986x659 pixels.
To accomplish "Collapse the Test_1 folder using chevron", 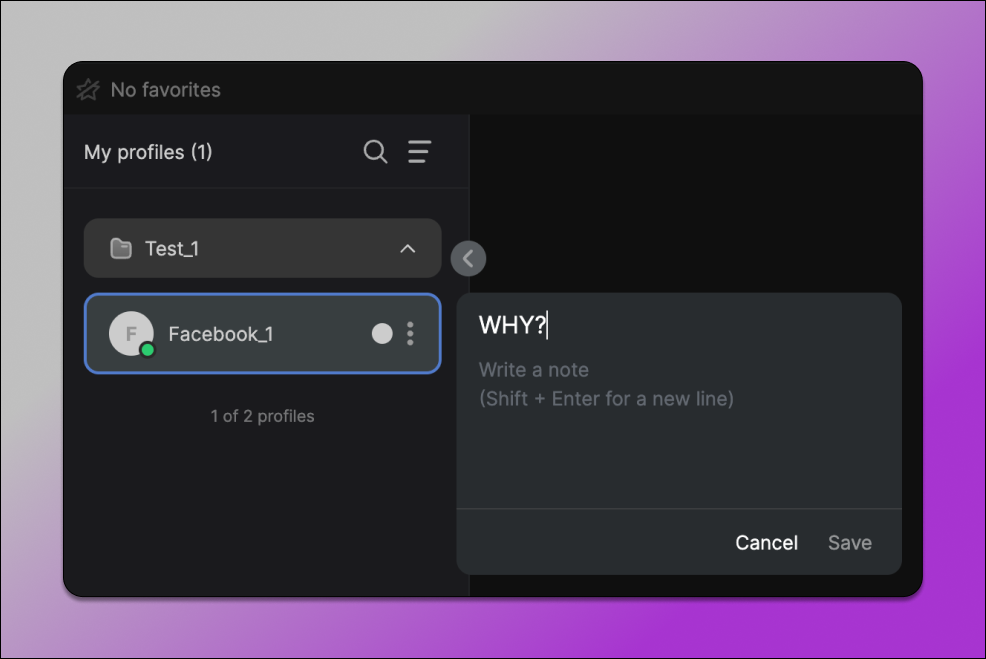I will pyautogui.click(x=407, y=249).
